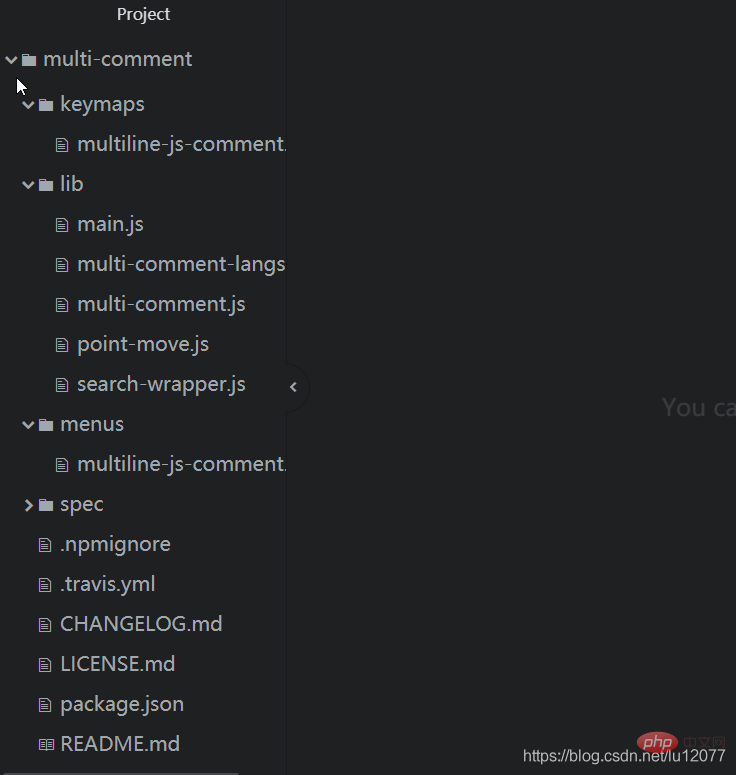Collapse the lib folder chevron
Viewport: 736px width, 775px height.
click(28, 185)
